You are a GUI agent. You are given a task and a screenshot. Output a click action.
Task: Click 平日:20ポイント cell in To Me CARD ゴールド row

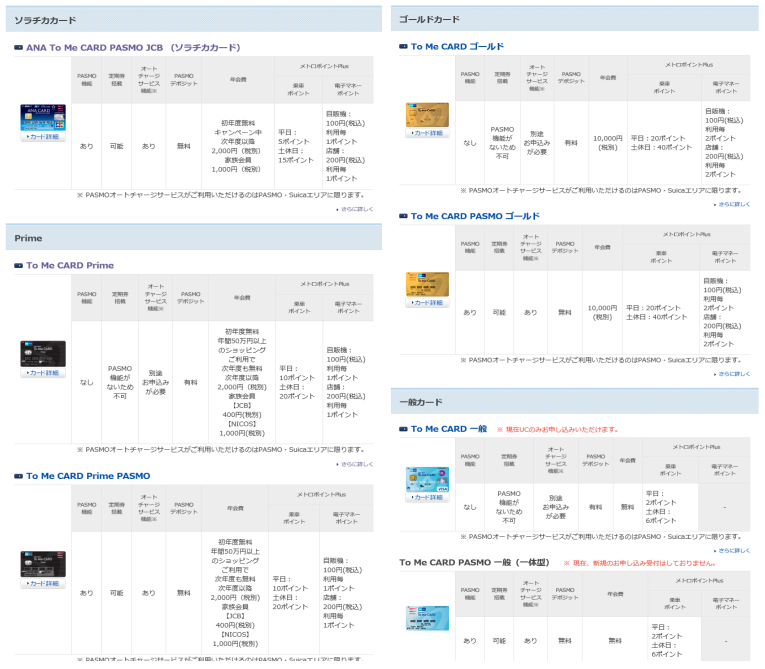click(x=664, y=142)
